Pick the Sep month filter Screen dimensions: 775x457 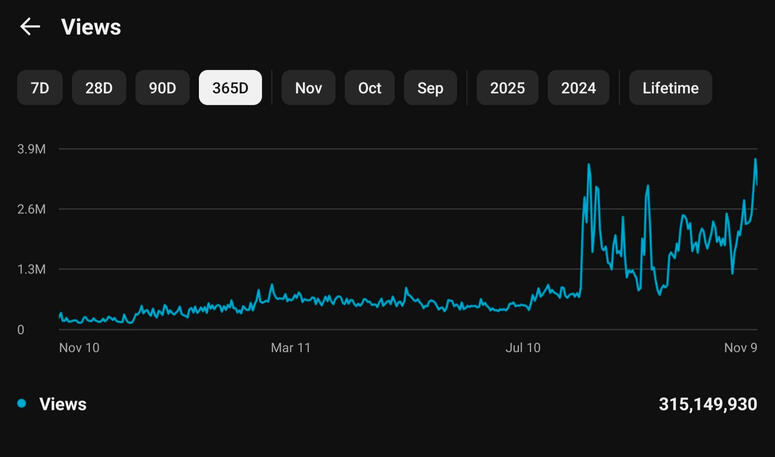pyautogui.click(x=430, y=88)
